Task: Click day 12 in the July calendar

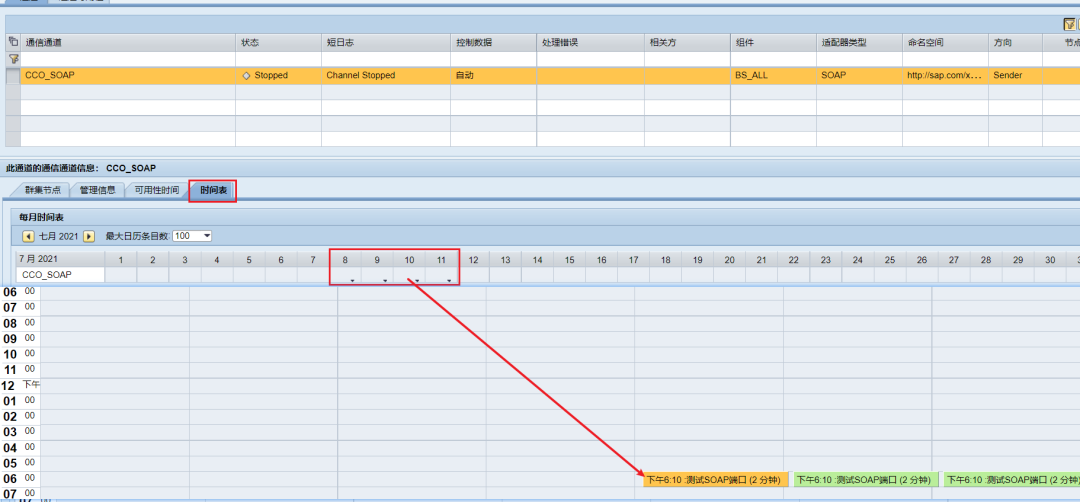Action: tap(473, 260)
